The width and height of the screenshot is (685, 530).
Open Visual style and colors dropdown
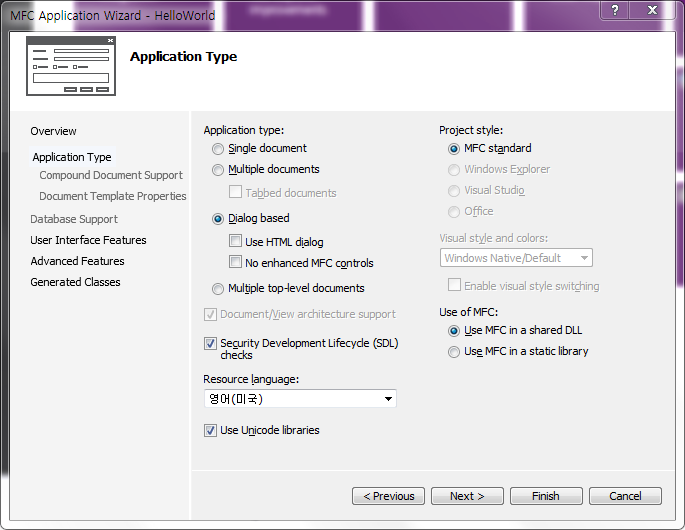pyautogui.click(x=516, y=258)
